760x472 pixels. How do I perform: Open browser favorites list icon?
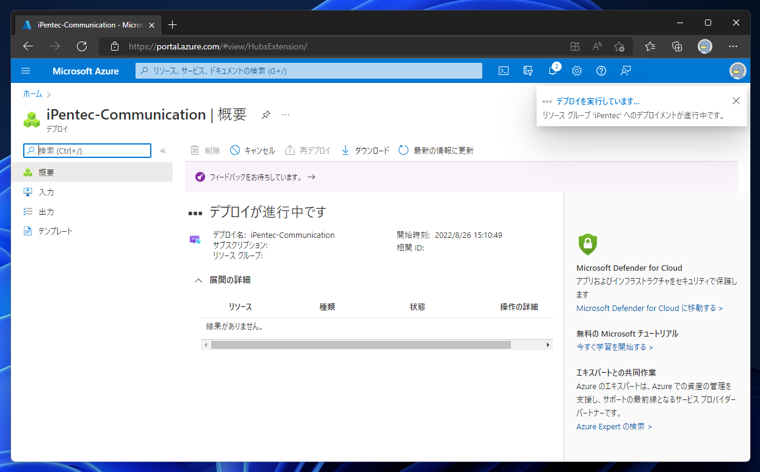tap(650, 47)
